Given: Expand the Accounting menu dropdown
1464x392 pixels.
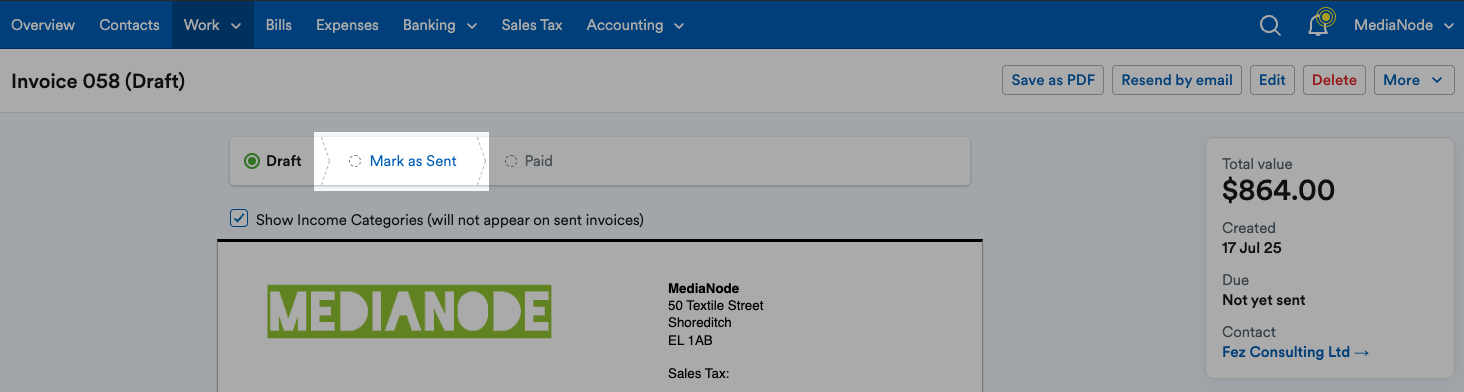Looking at the screenshot, I should 635,25.
